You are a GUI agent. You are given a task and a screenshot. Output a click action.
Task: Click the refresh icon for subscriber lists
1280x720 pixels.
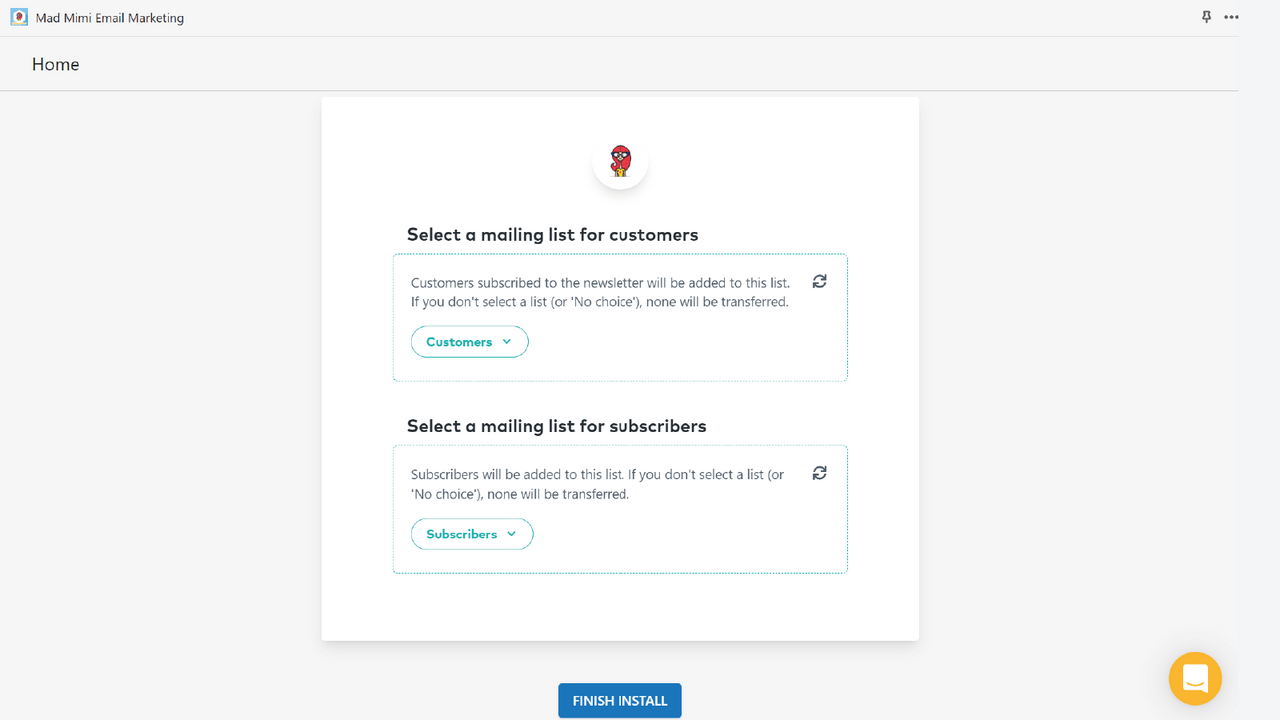point(819,472)
